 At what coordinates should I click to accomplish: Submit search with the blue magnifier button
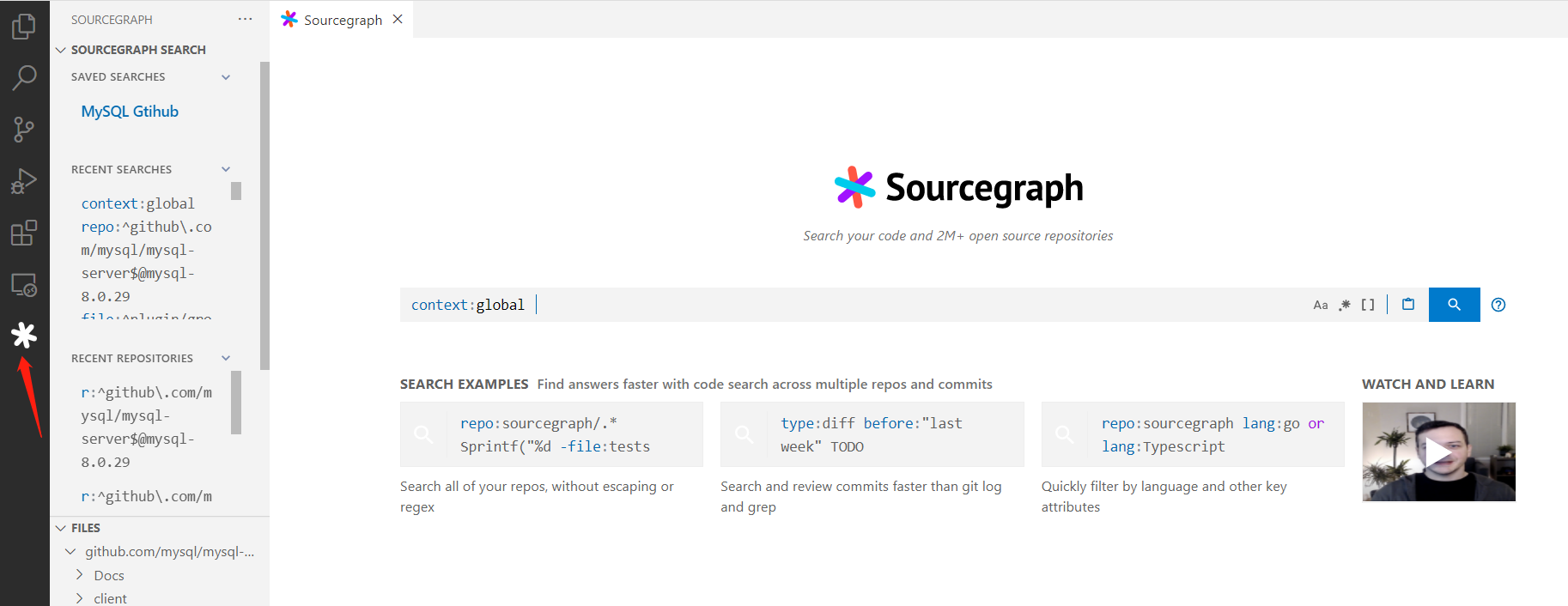[x=1454, y=305]
